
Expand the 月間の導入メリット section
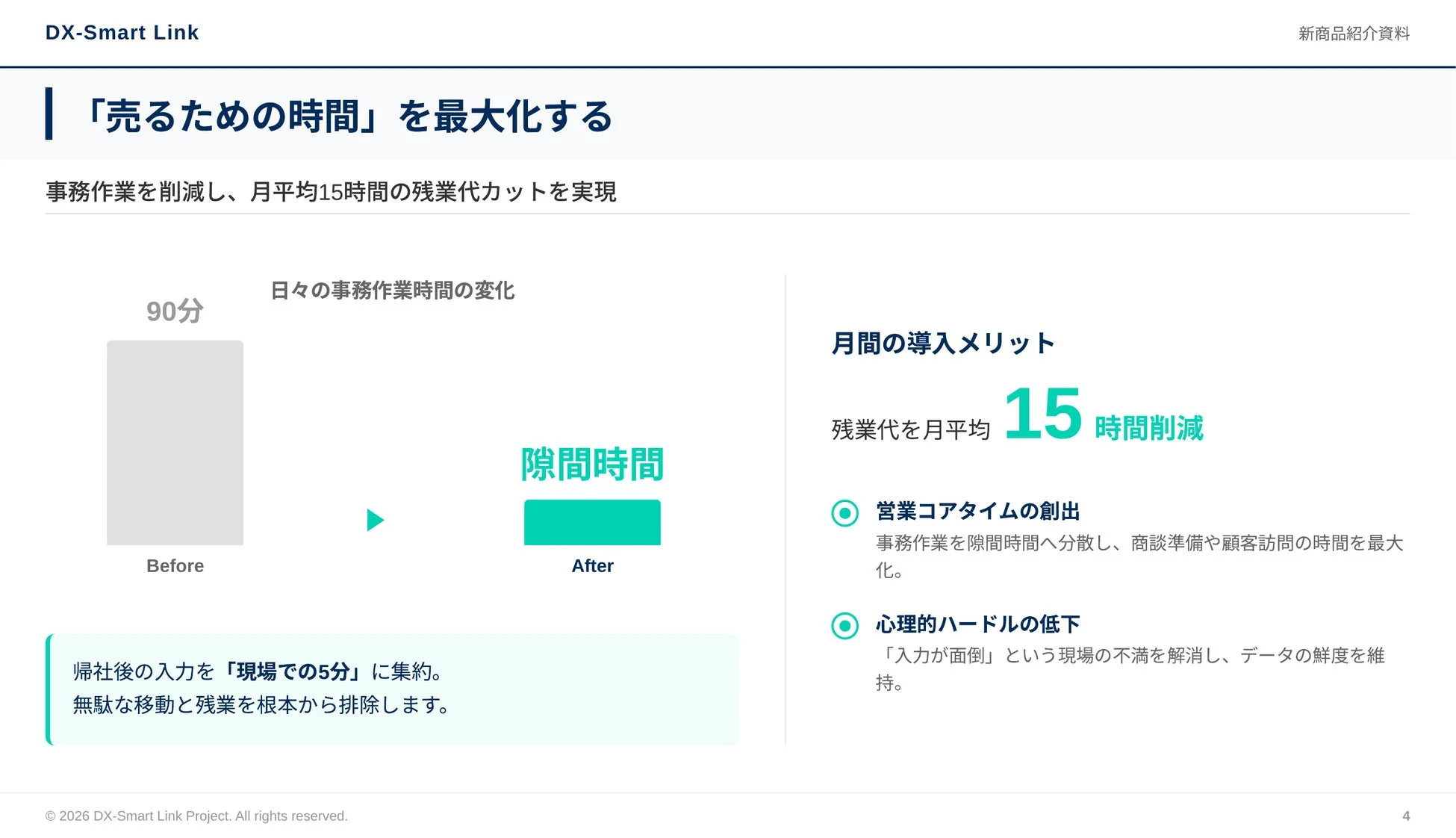pos(944,343)
